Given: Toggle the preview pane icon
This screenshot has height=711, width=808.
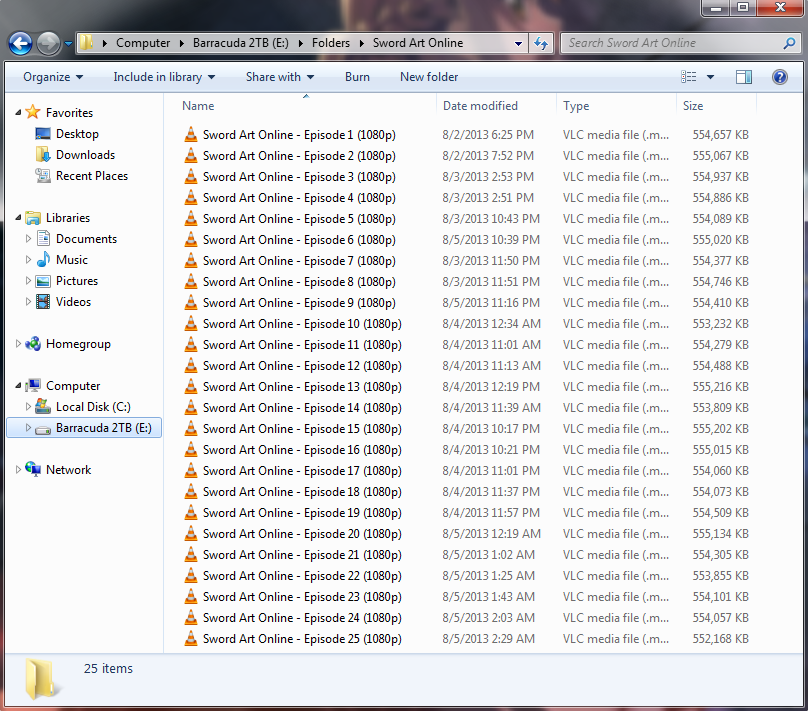Looking at the screenshot, I should pyautogui.click(x=744, y=77).
